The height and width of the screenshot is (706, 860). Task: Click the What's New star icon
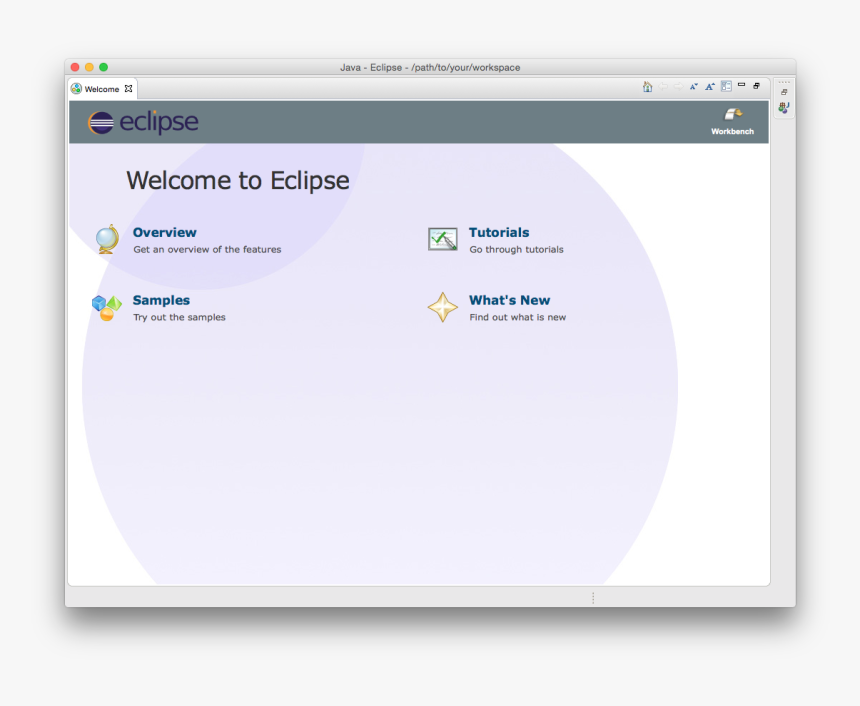tap(442, 307)
